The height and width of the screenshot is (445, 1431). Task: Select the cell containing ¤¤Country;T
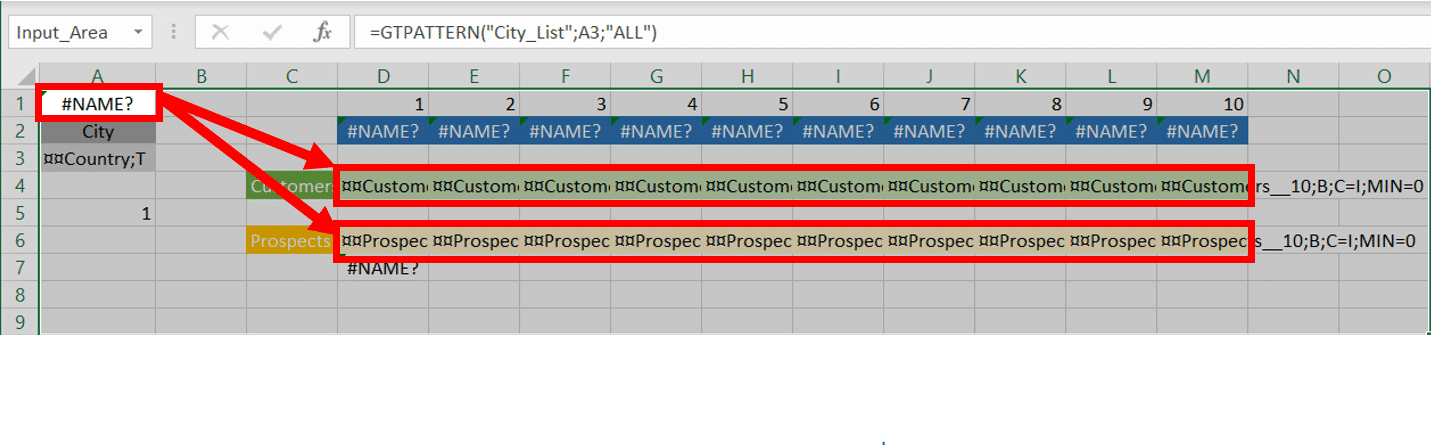[x=98, y=159]
